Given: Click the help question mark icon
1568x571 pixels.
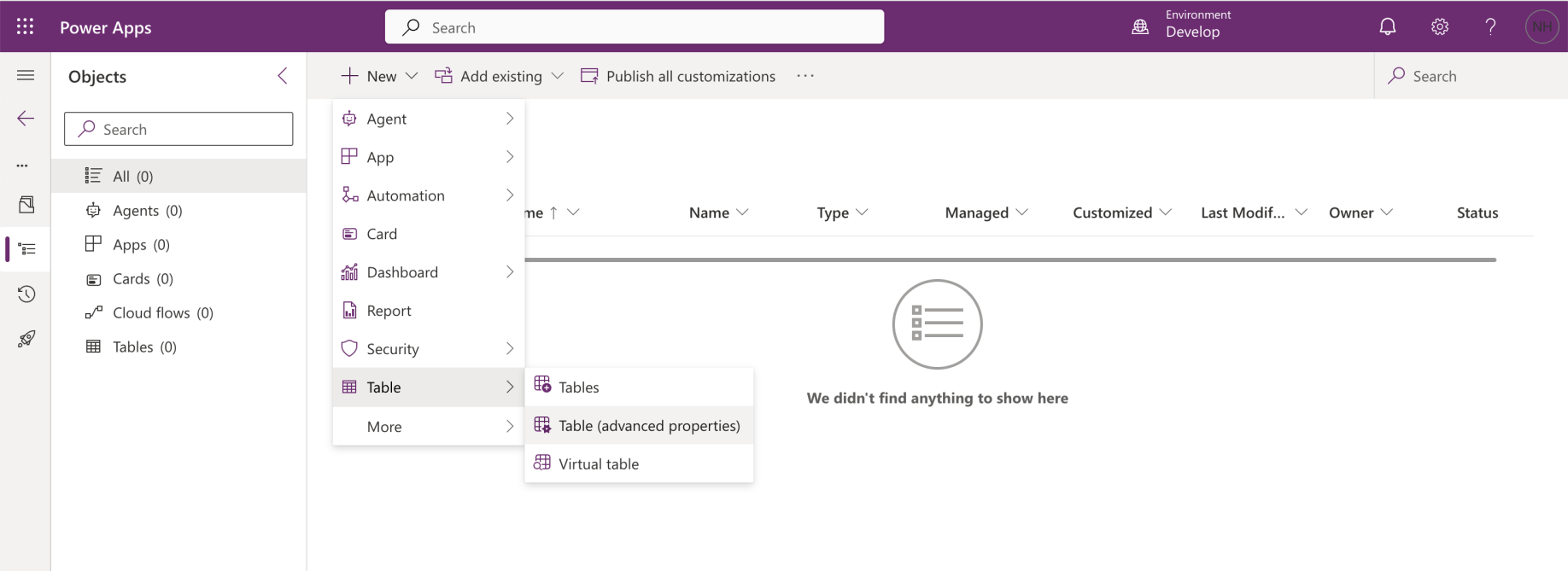Looking at the screenshot, I should click(1490, 27).
